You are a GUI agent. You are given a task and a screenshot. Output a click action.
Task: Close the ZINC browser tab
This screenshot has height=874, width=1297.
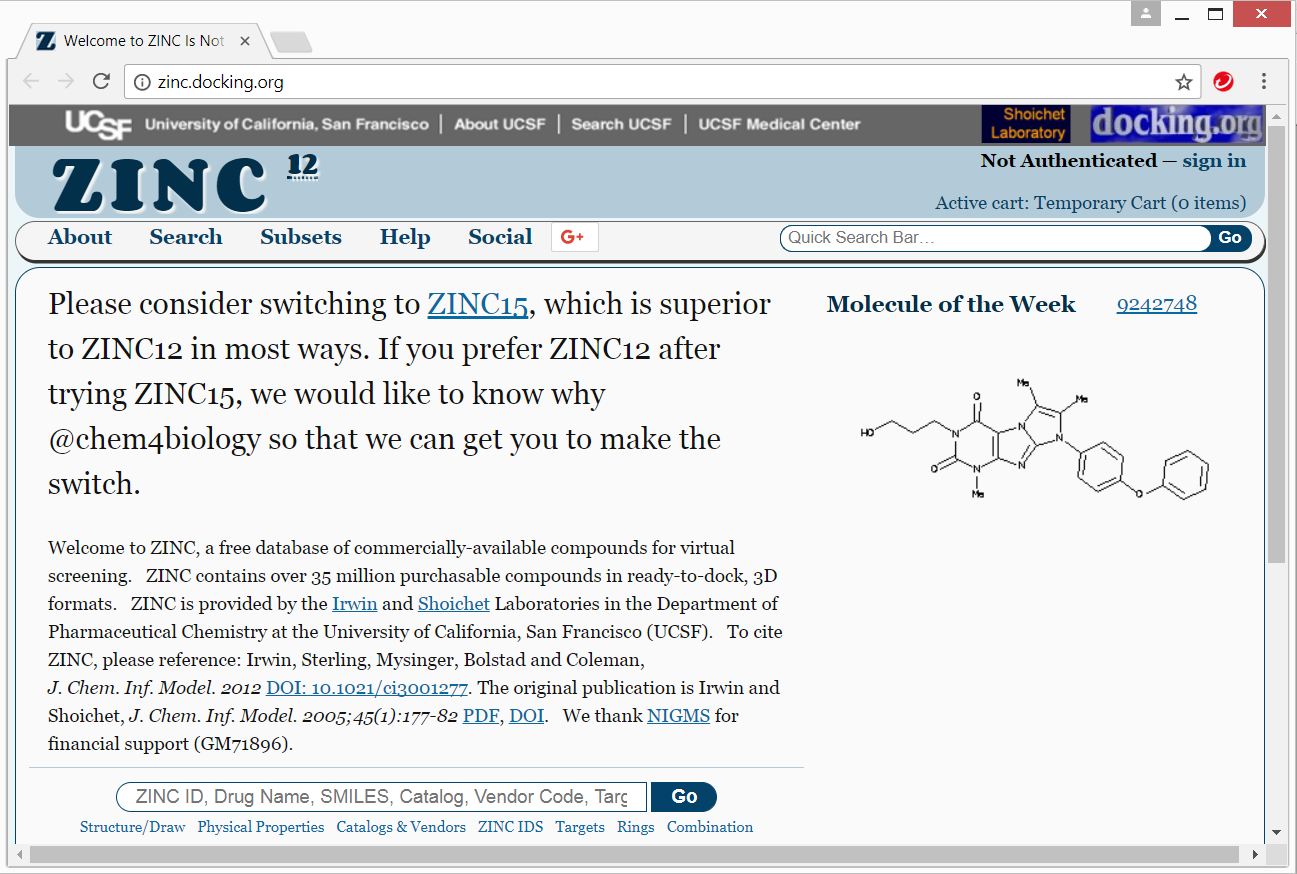tap(245, 41)
